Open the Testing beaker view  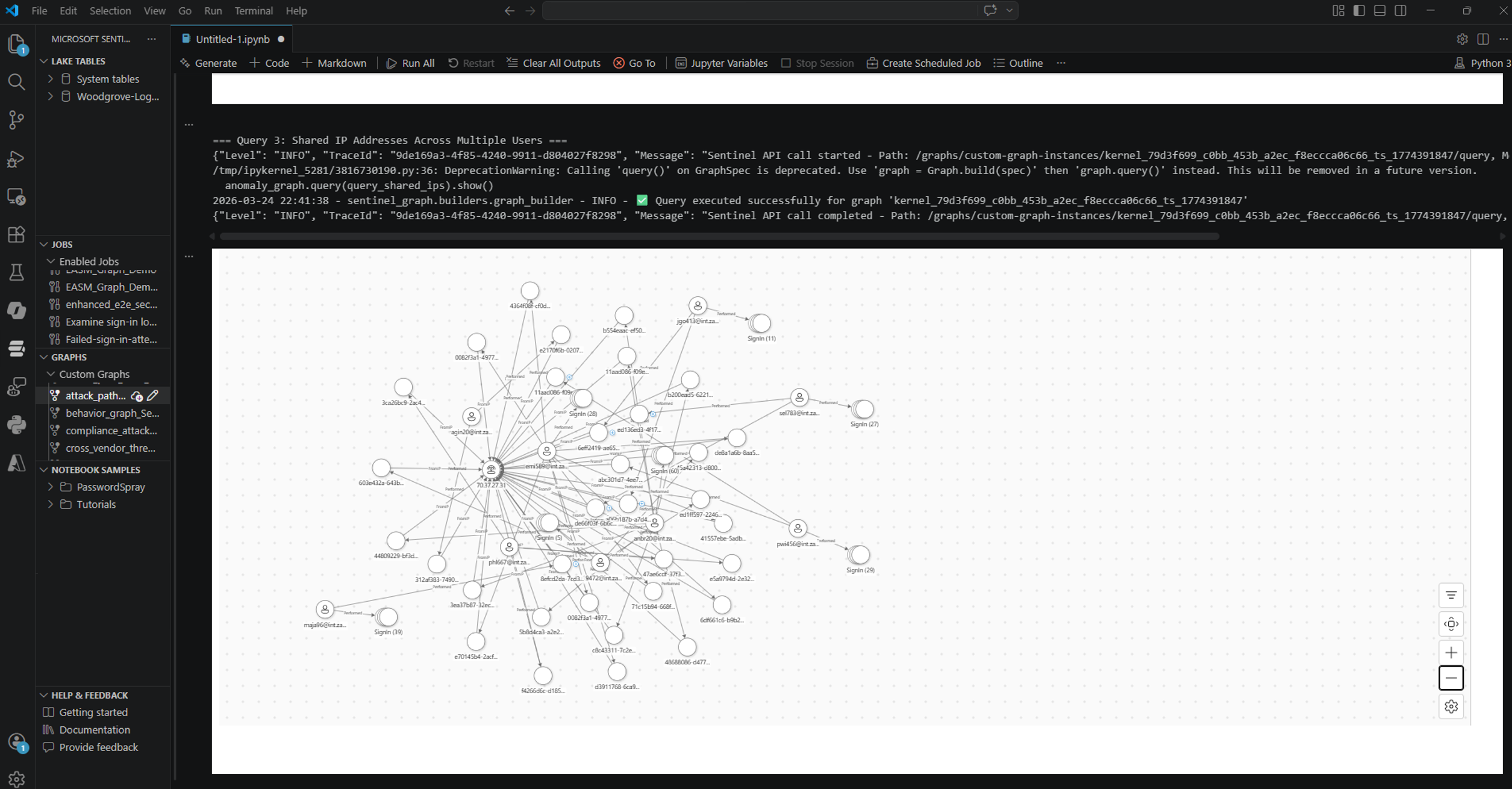[x=16, y=272]
